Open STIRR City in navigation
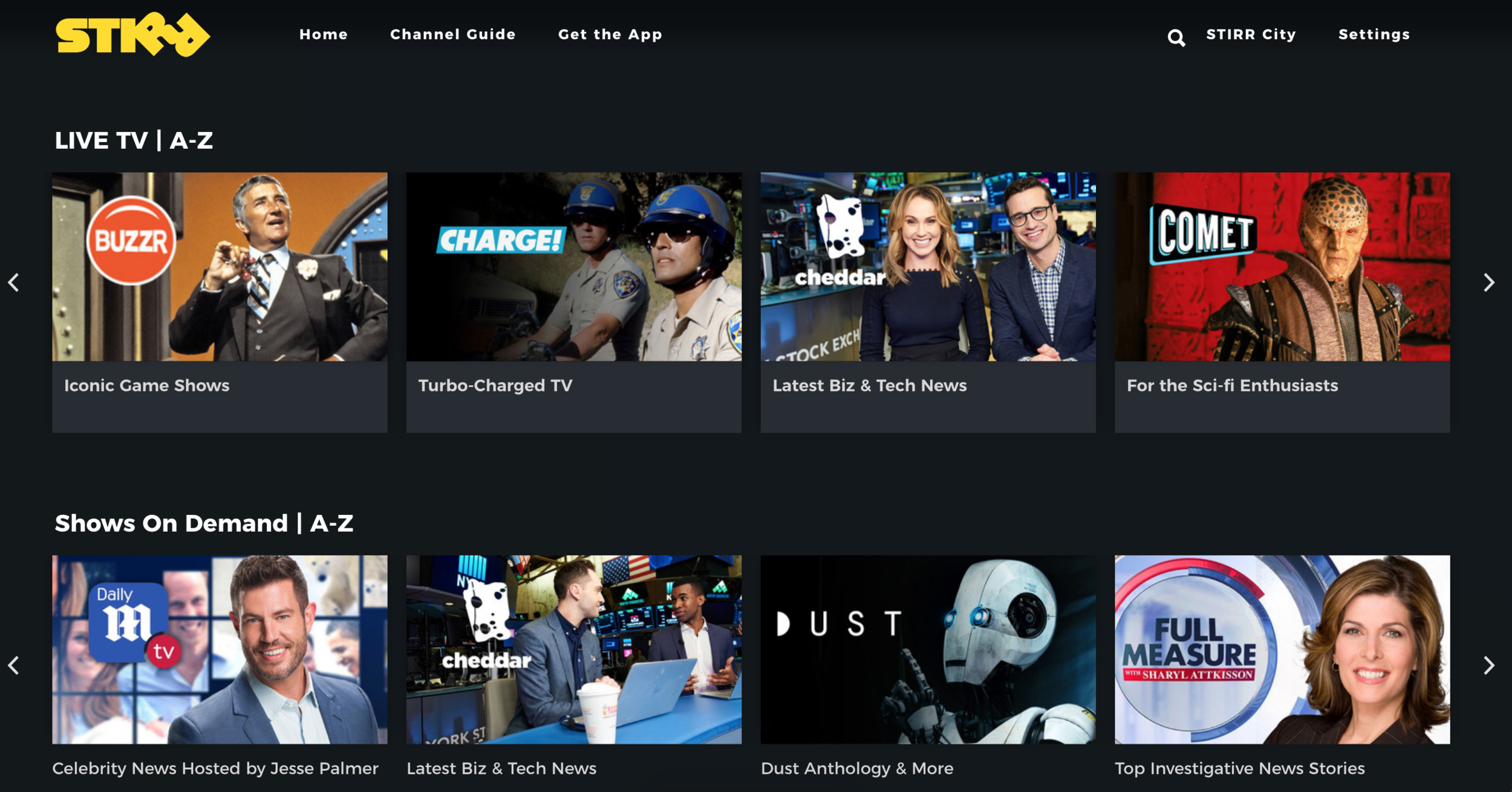Viewport: 1512px width, 792px height. (1251, 34)
